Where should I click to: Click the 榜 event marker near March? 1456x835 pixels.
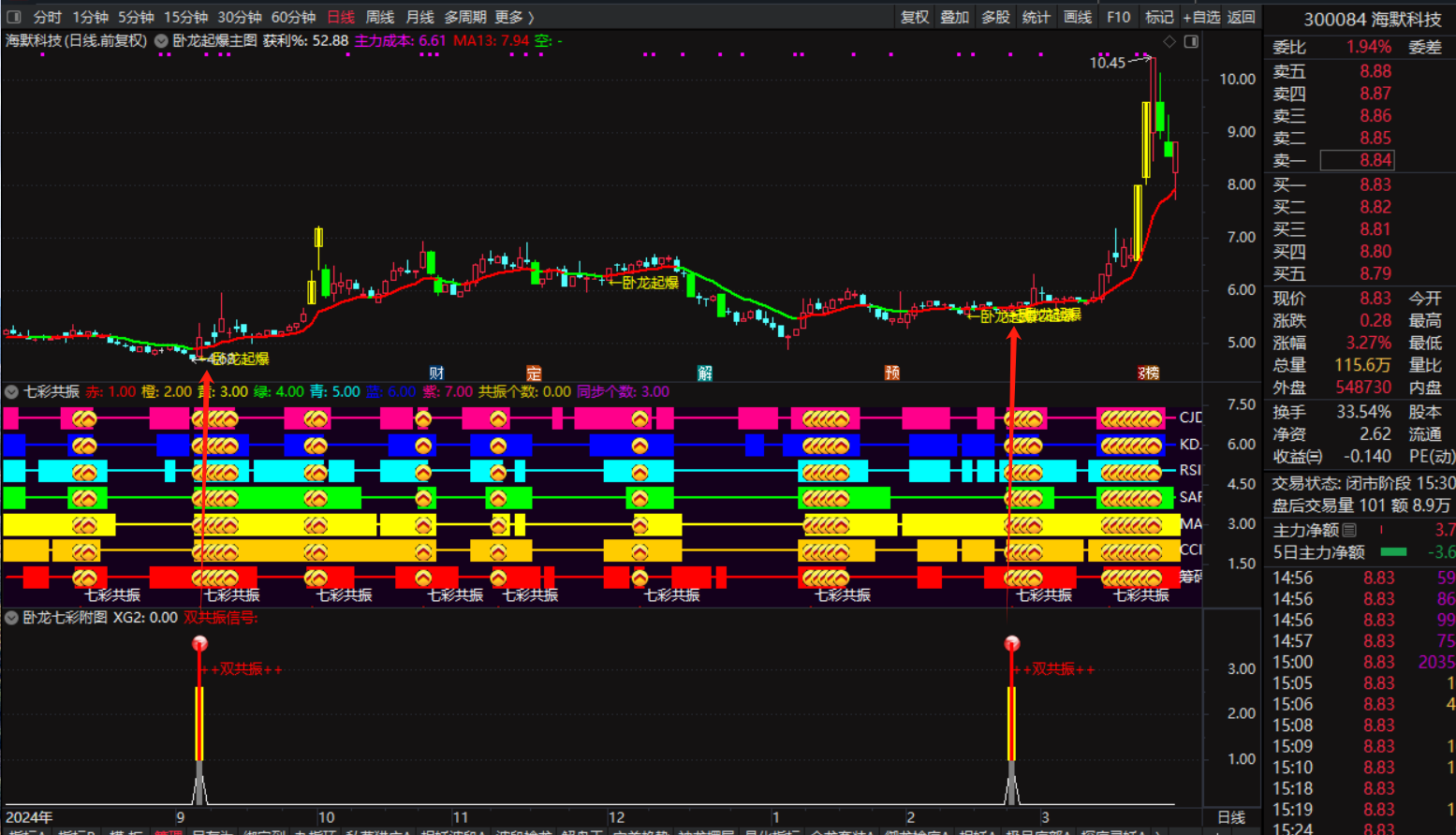pos(1151,373)
